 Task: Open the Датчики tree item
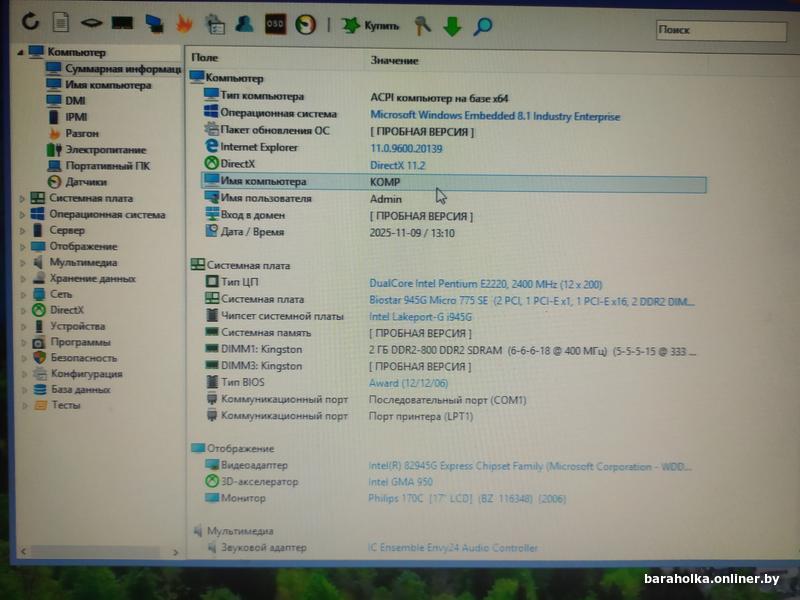86,182
